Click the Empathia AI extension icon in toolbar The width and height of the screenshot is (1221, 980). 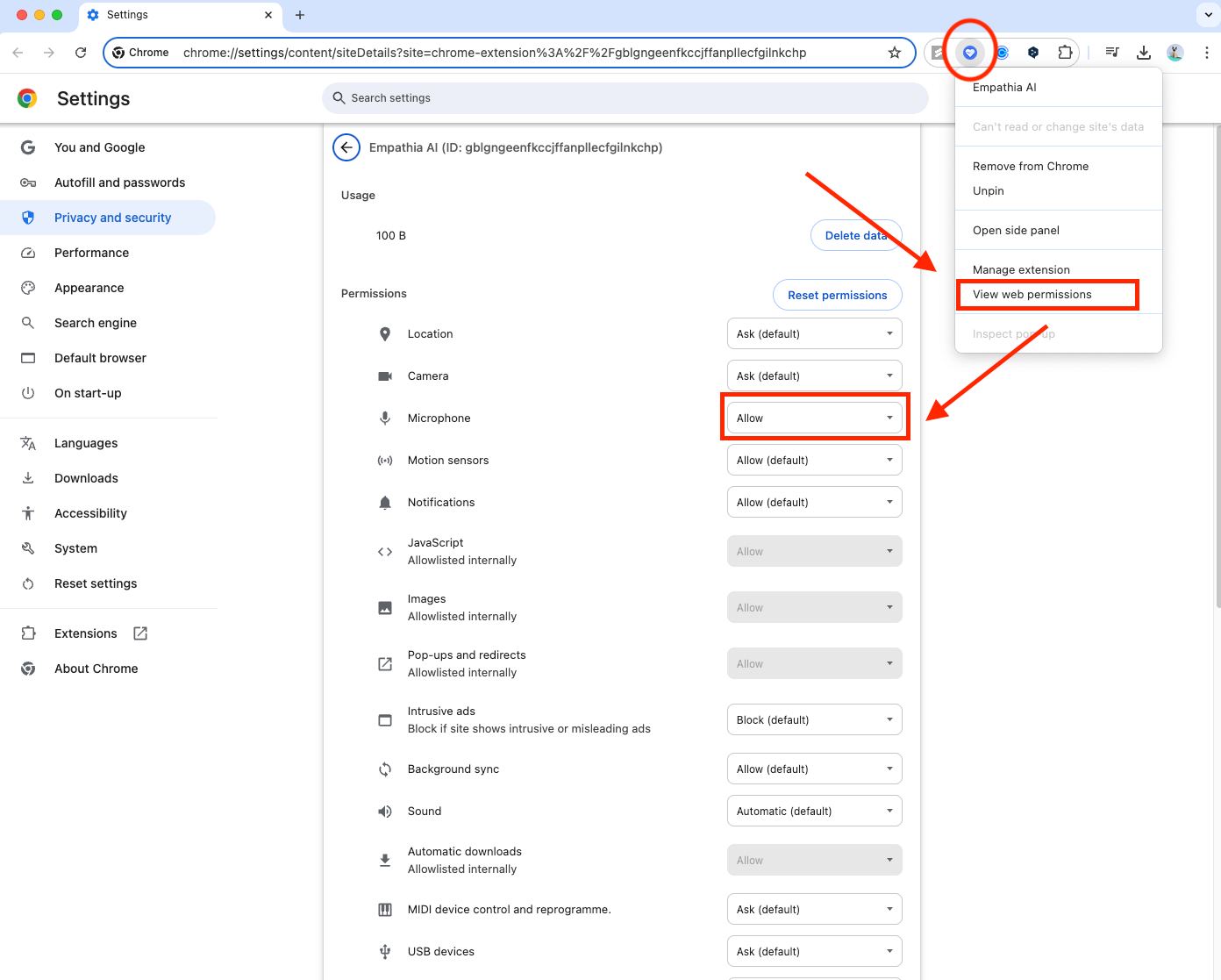tap(970, 53)
